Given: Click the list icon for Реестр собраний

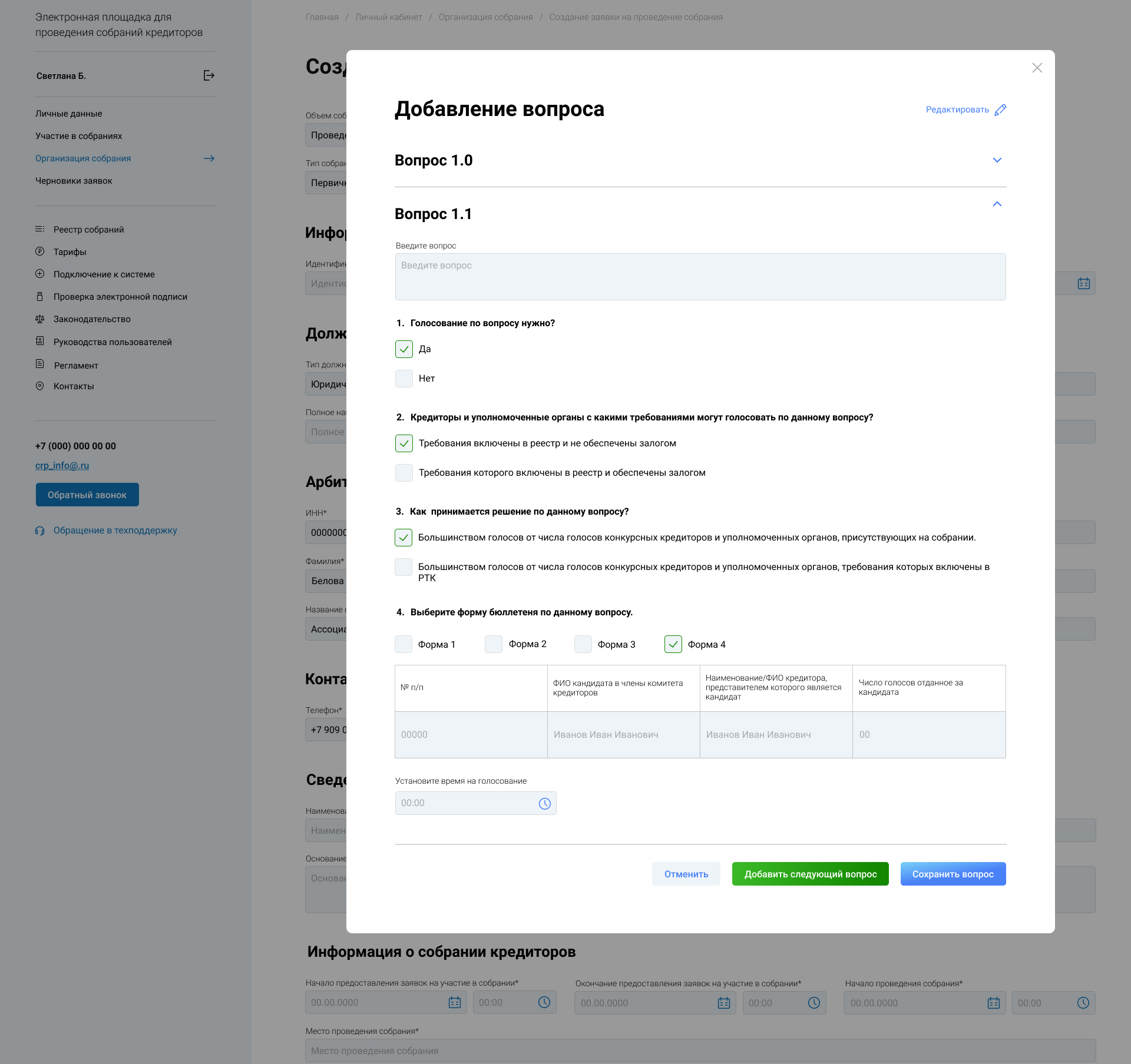Looking at the screenshot, I should 39,229.
